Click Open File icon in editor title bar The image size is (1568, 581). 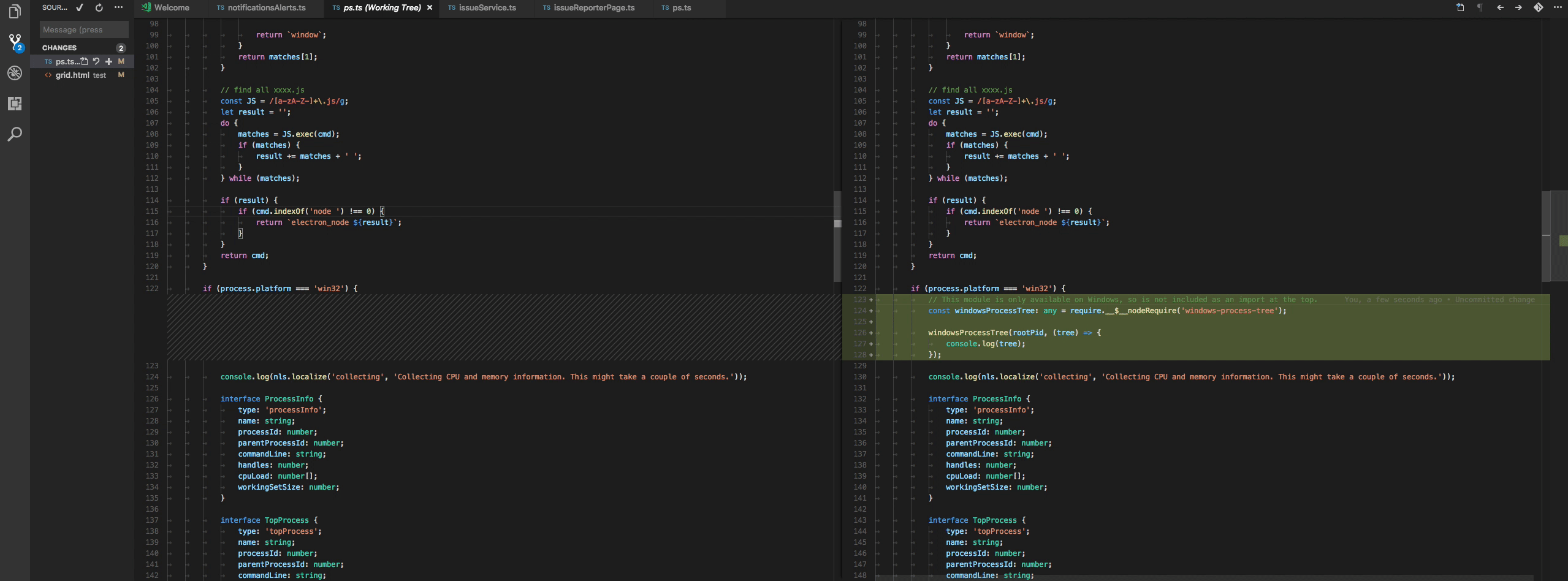pos(1461,8)
